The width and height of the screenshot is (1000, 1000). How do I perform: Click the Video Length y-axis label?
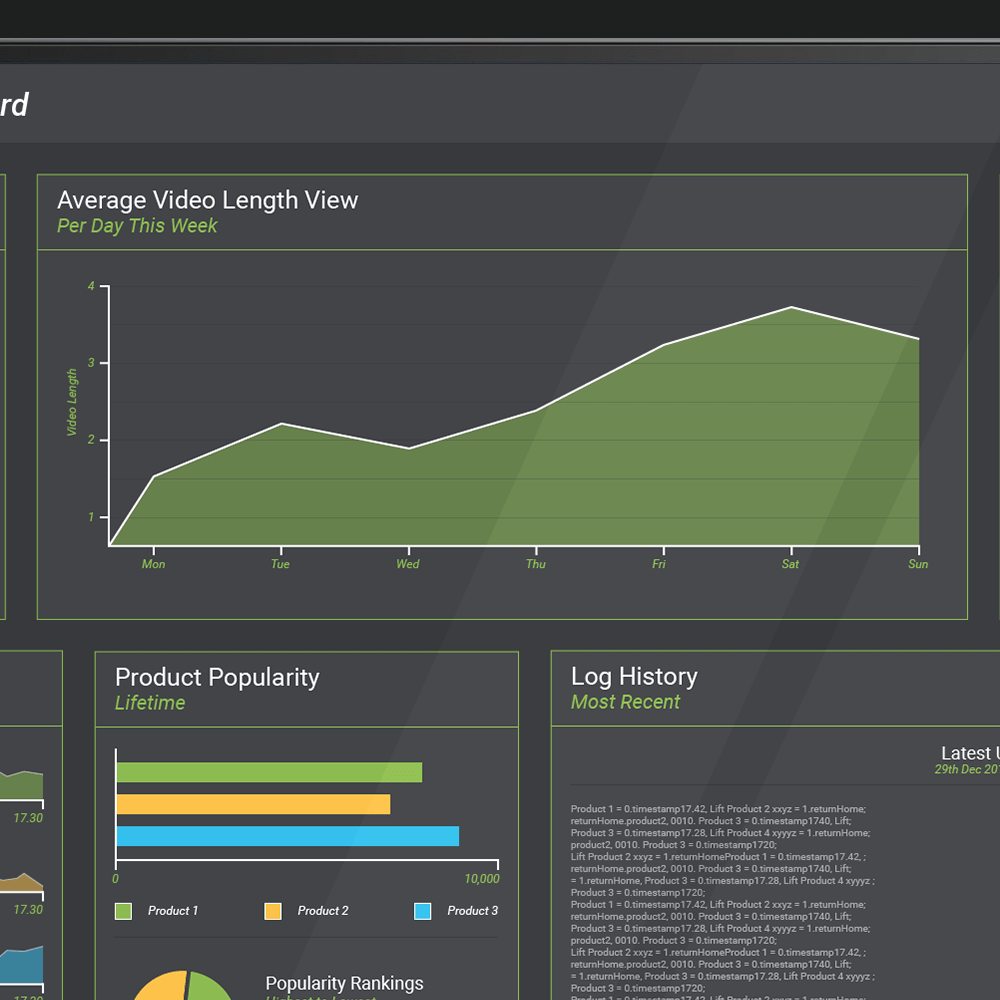click(72, 402)
